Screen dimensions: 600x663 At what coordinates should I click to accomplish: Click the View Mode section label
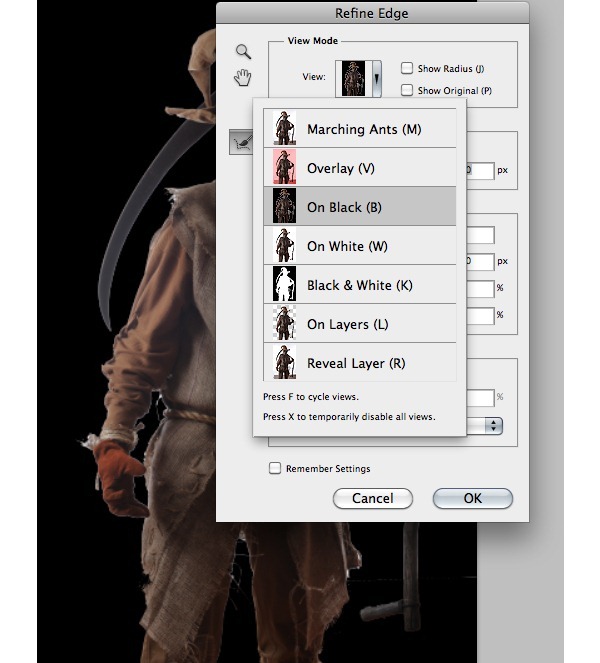pos(313,41)
